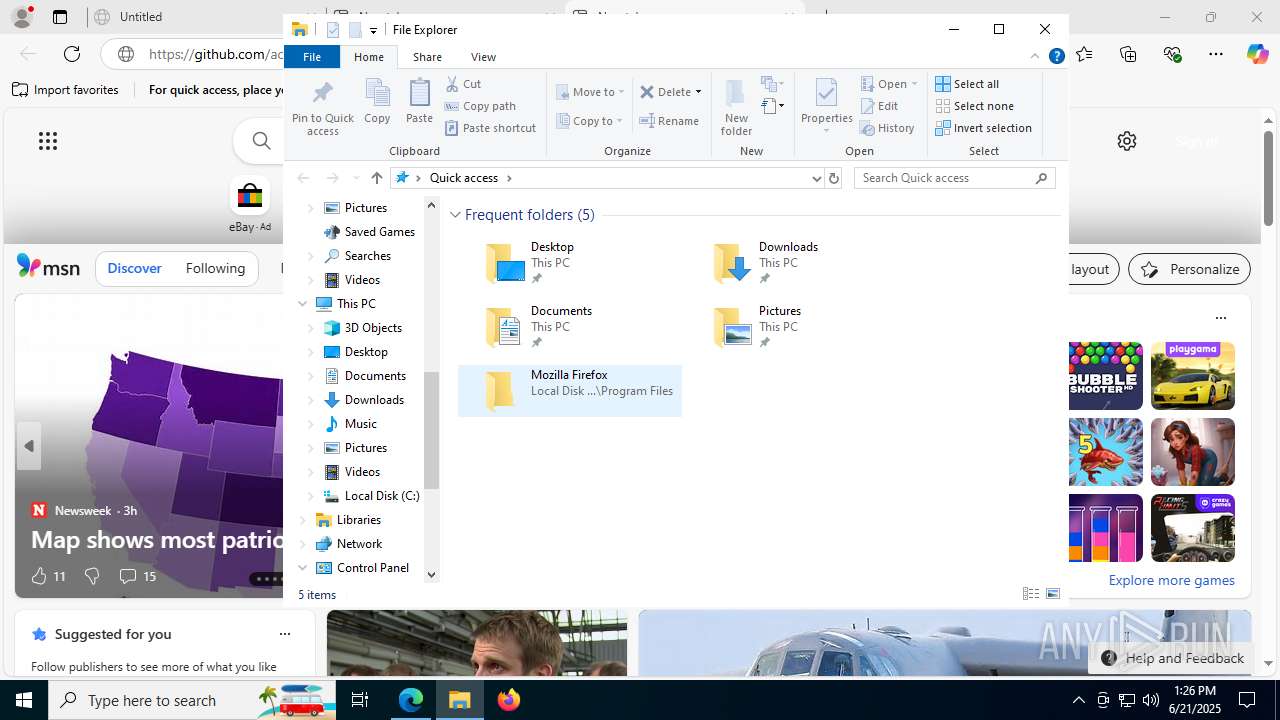Image resolution: width=1280 pixels, height=720 pixels.
Task: Click Personalize button on MSN page
Action: [x=1190, y=269]
